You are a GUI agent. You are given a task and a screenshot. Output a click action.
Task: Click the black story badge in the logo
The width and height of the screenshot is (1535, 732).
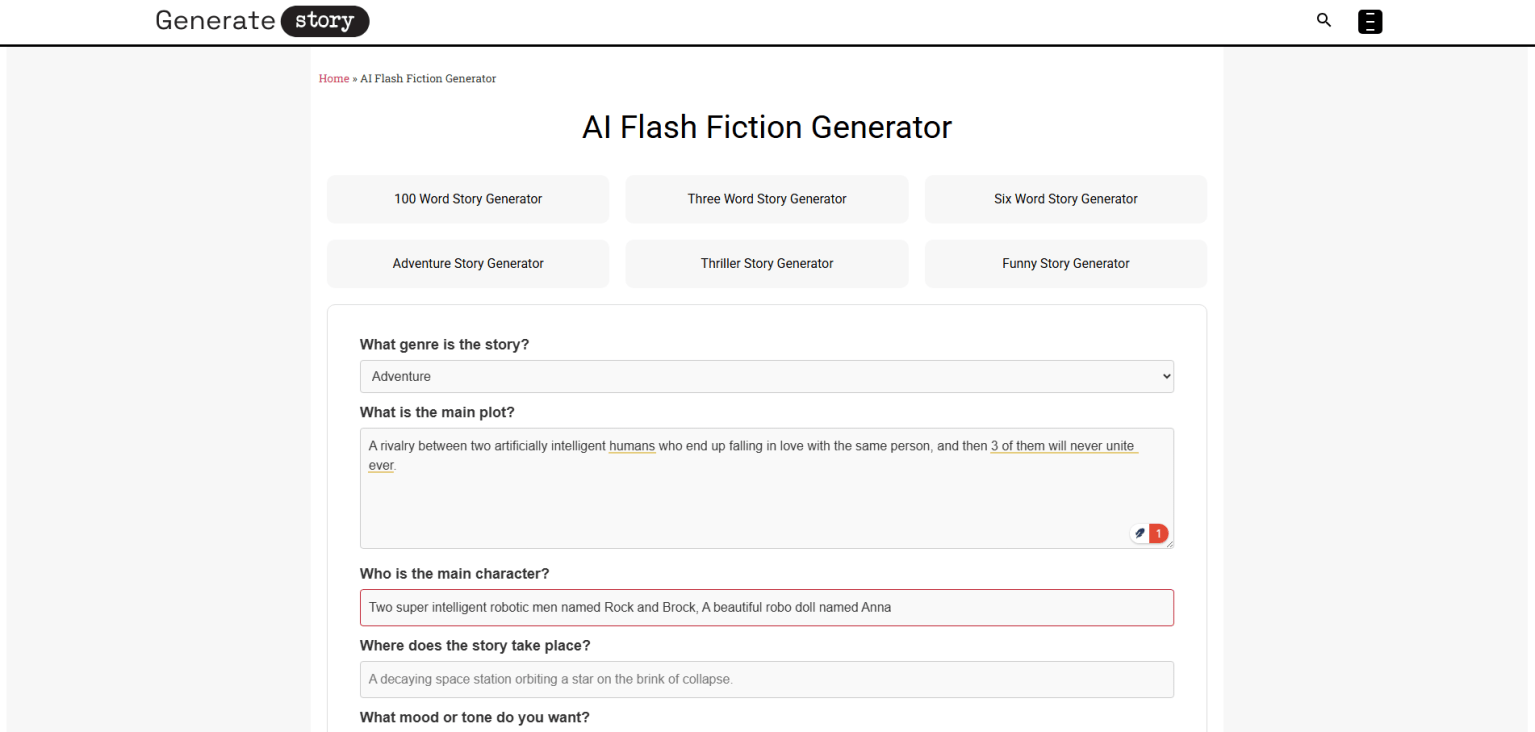324,20
